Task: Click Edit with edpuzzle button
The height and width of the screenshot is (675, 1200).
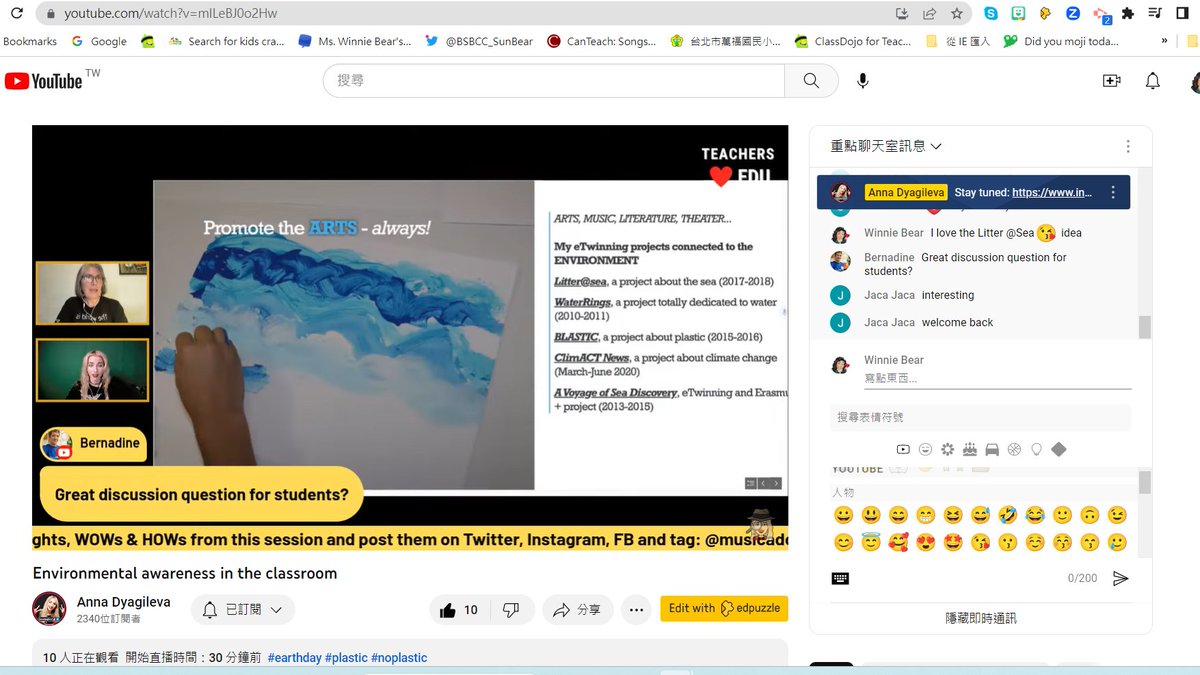Action: pos(724,608)
